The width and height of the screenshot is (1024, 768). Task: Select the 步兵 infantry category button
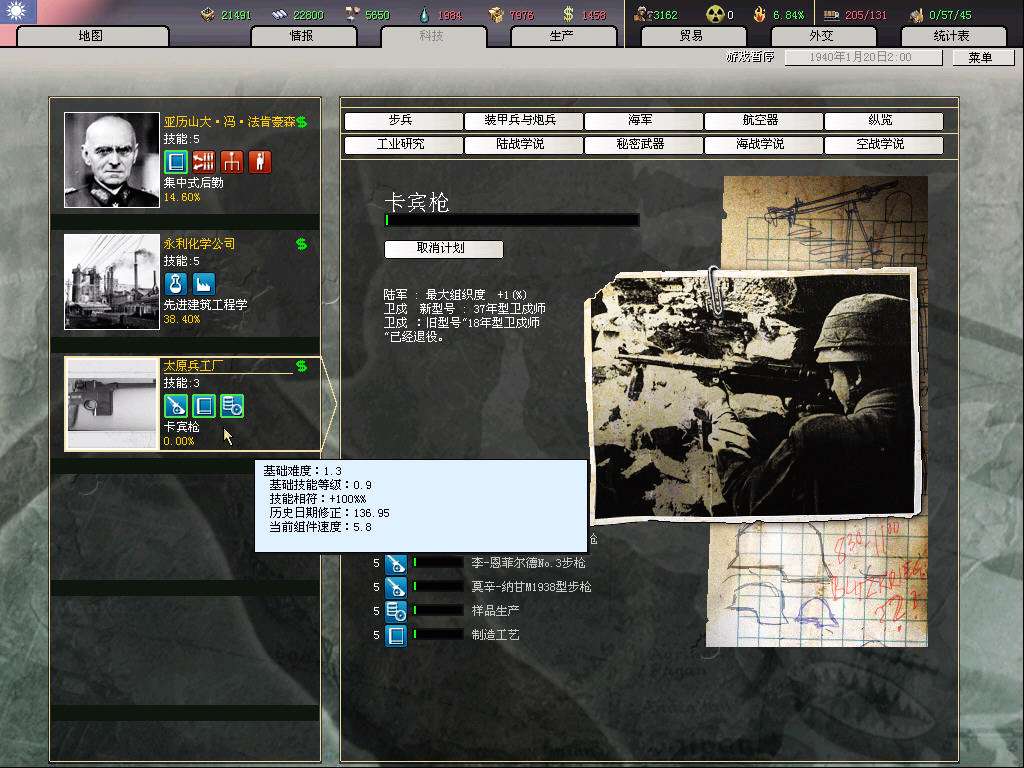coord(403,121)
